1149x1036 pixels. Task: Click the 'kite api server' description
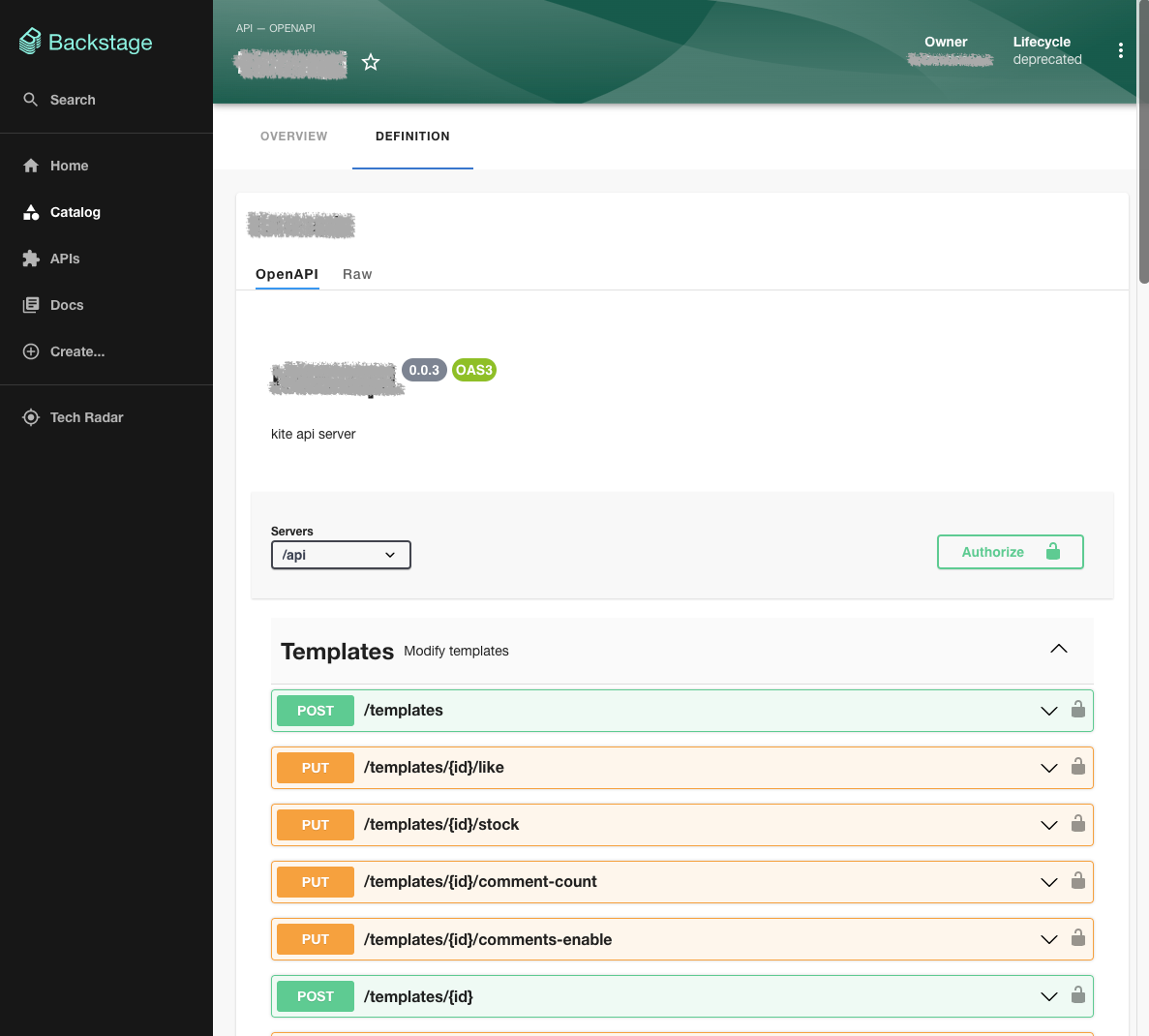pos(313,434)
